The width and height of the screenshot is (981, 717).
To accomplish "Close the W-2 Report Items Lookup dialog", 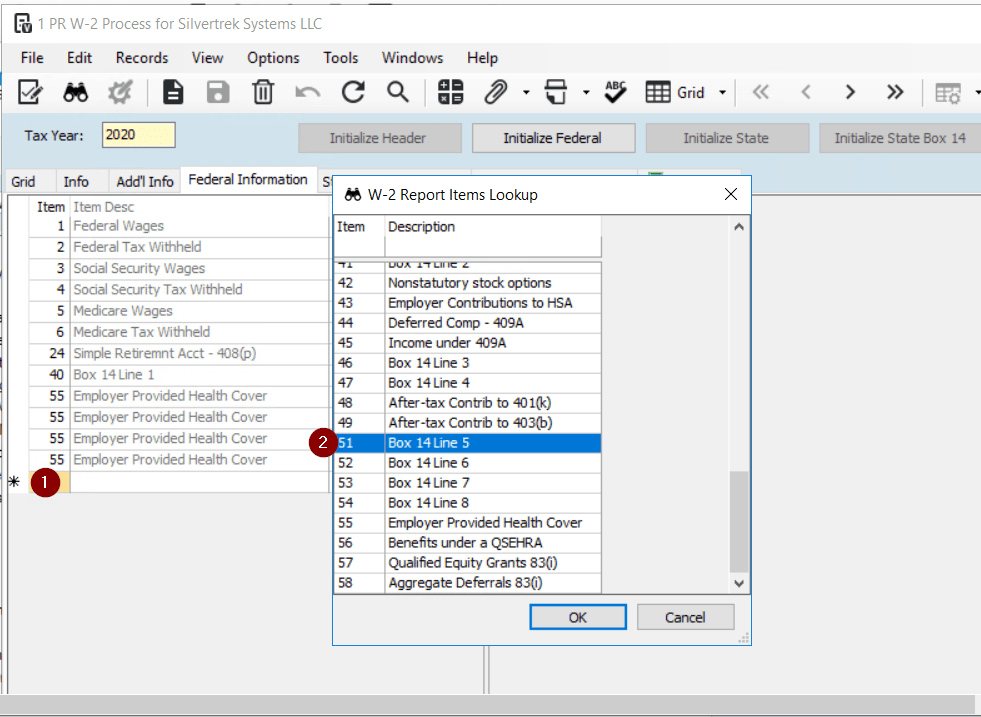I will 730,195.
